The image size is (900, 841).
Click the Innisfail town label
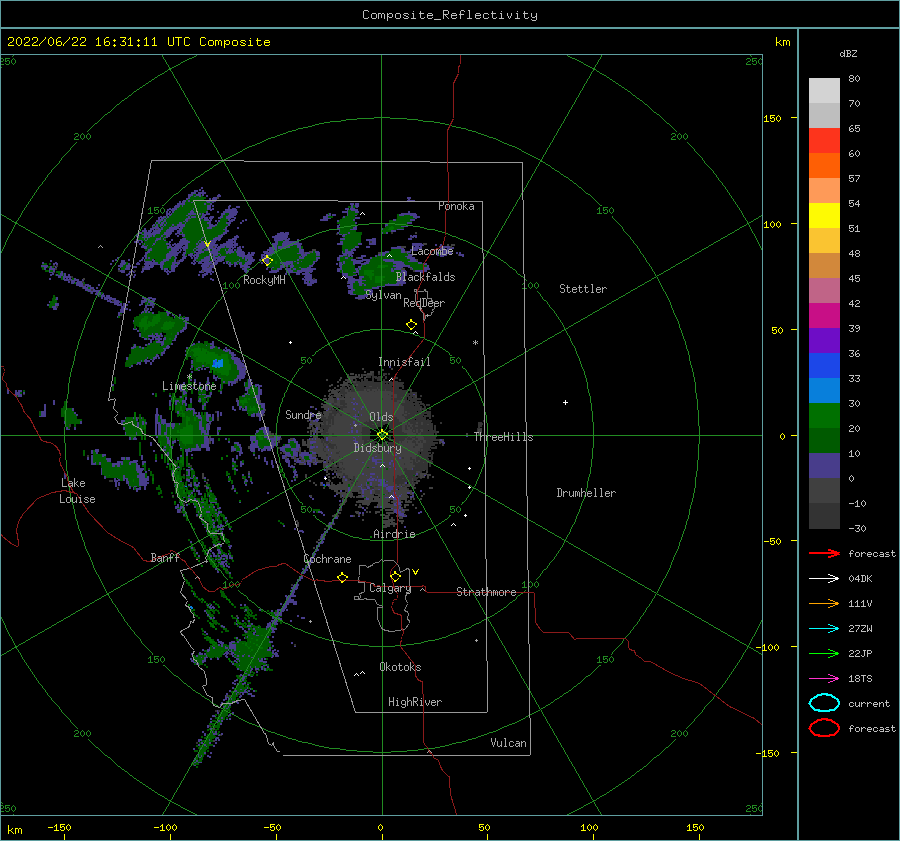click(x=404, y=362)
